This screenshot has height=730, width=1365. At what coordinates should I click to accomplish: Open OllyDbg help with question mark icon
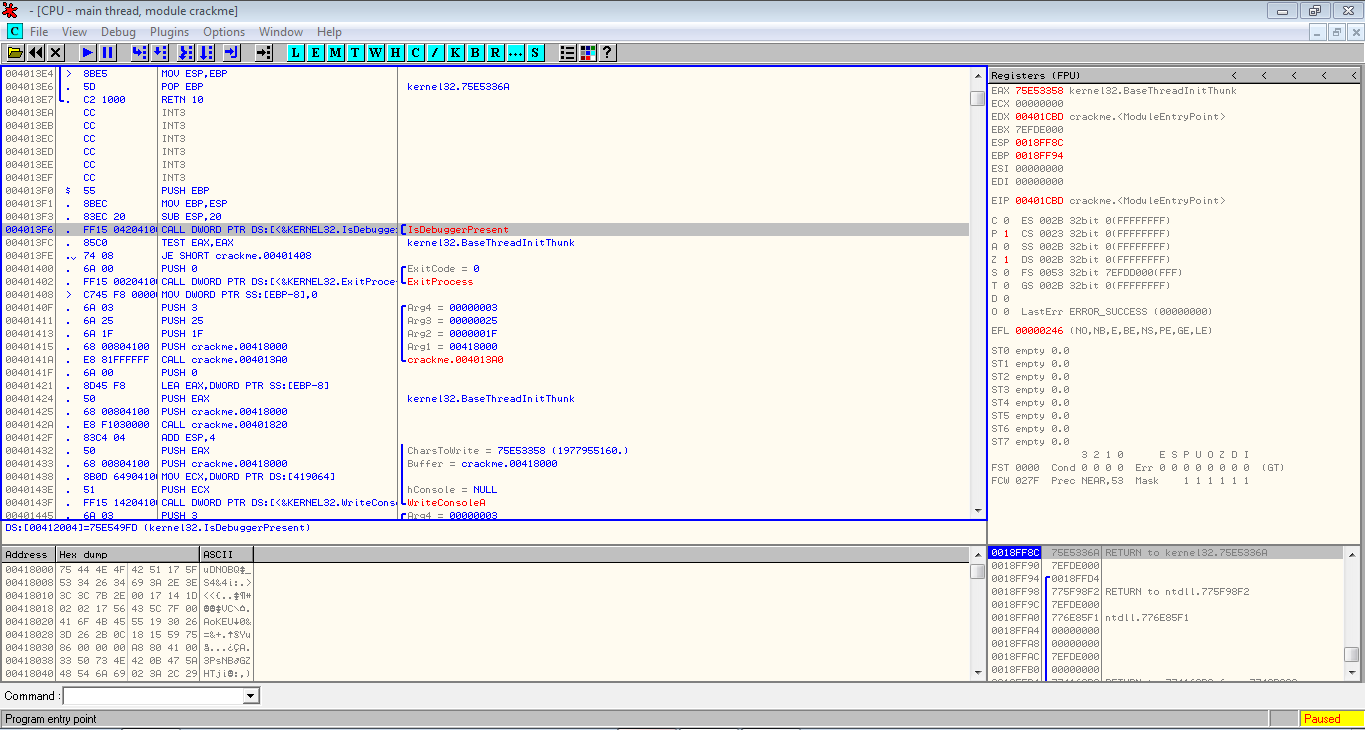click(x=607, y=52)
